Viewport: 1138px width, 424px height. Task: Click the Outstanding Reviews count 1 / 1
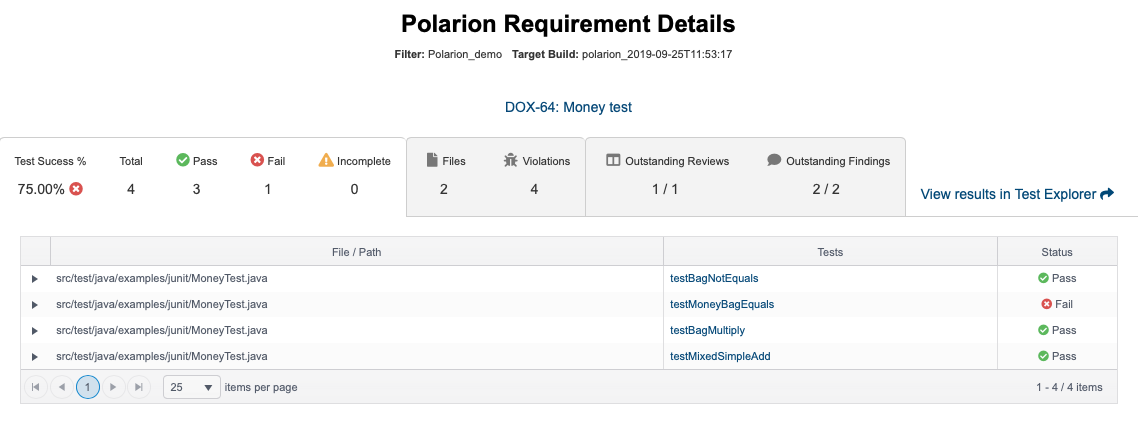pos(665,189)
